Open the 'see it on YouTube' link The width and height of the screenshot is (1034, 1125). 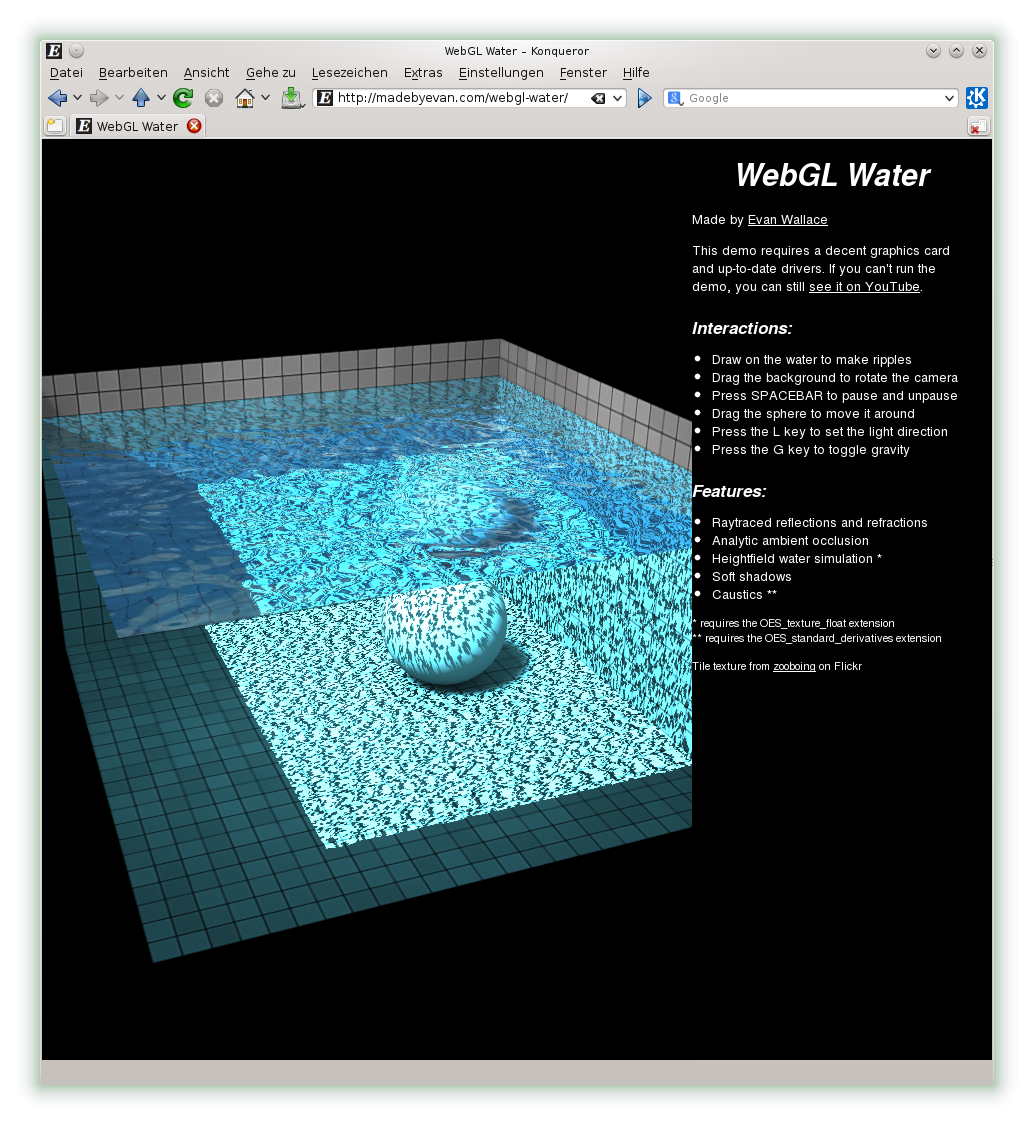(x=863, y=287)
